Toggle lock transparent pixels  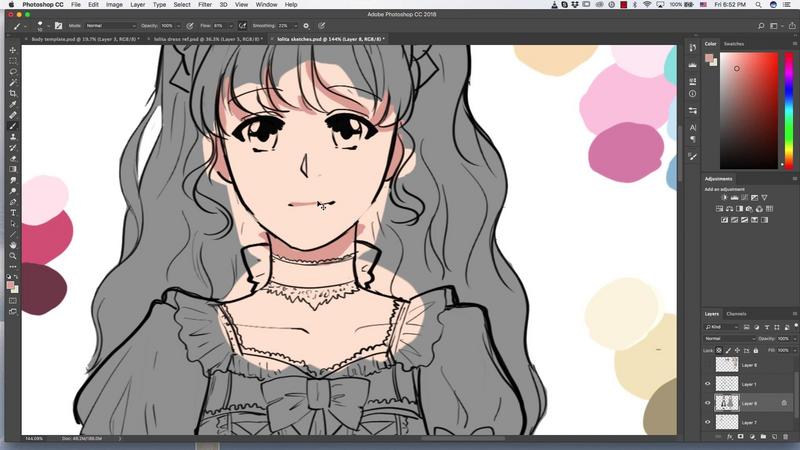pyautogui.click(x=719, y=351)
